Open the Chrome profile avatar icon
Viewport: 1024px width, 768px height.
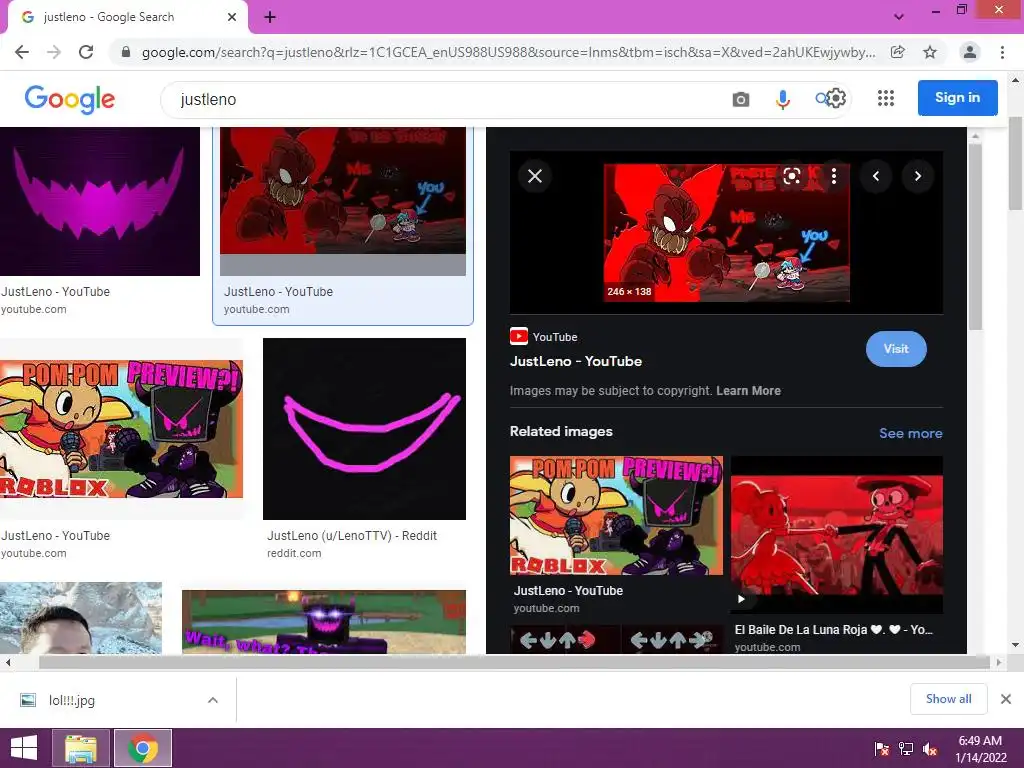970,52
